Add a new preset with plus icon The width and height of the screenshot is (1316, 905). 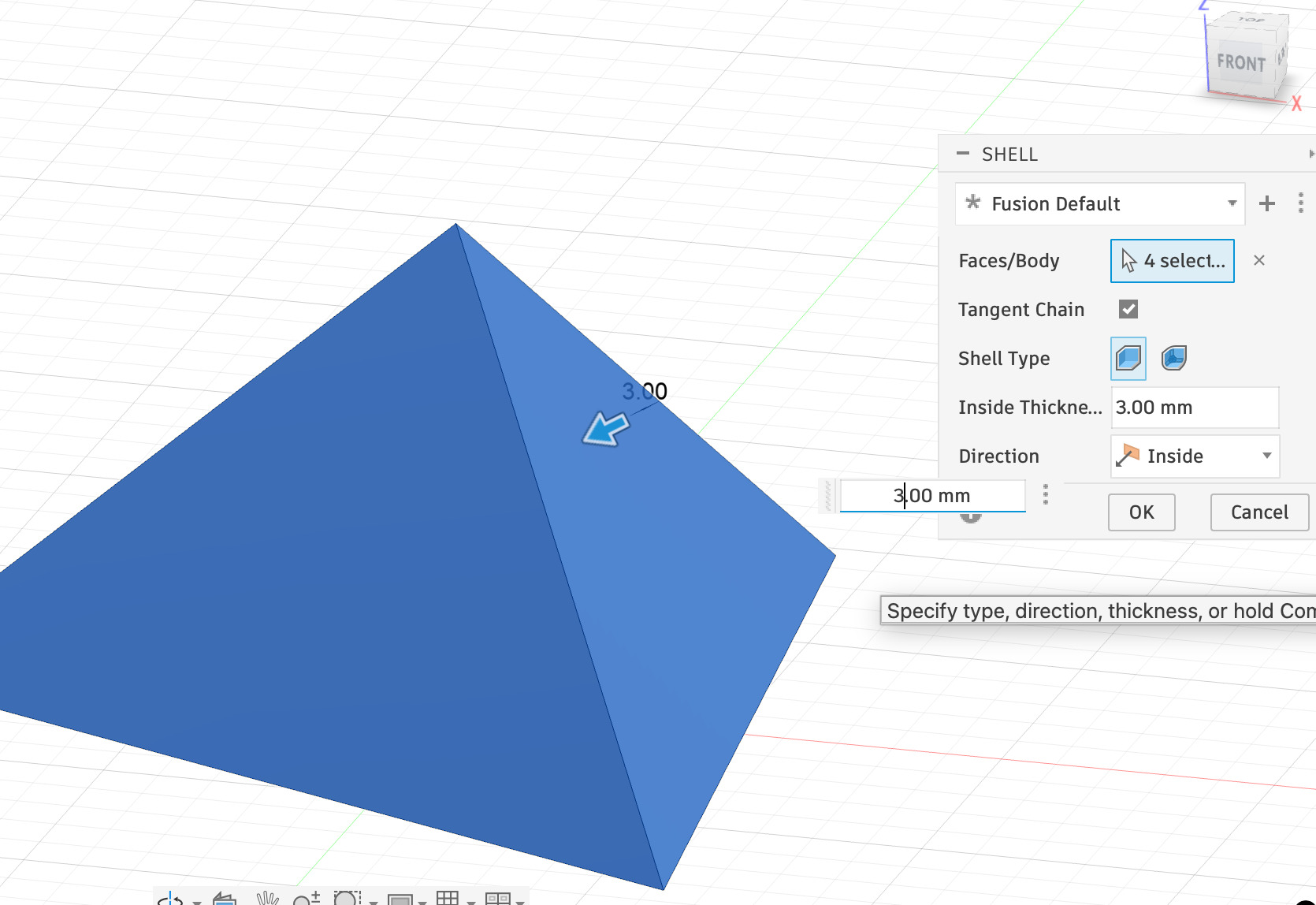pos(1267,203)
